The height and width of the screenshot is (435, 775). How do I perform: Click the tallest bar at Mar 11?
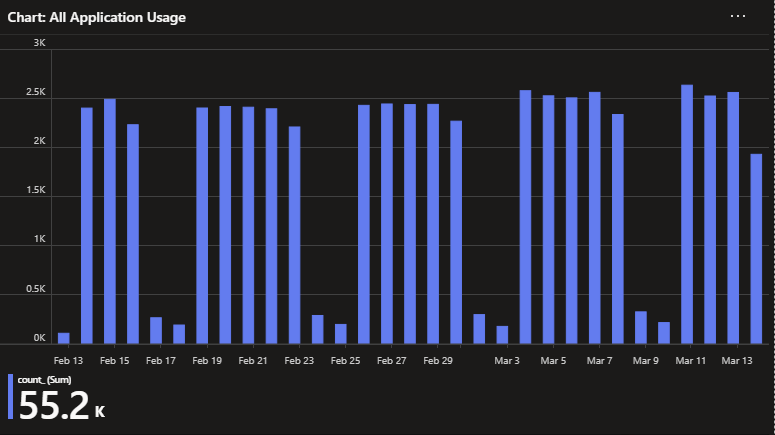coord(687,214)
